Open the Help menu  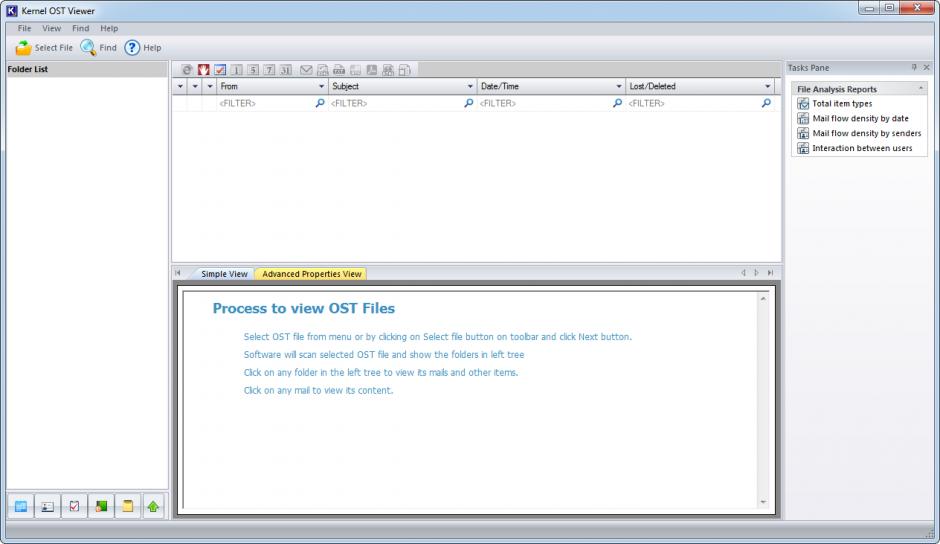109,28
